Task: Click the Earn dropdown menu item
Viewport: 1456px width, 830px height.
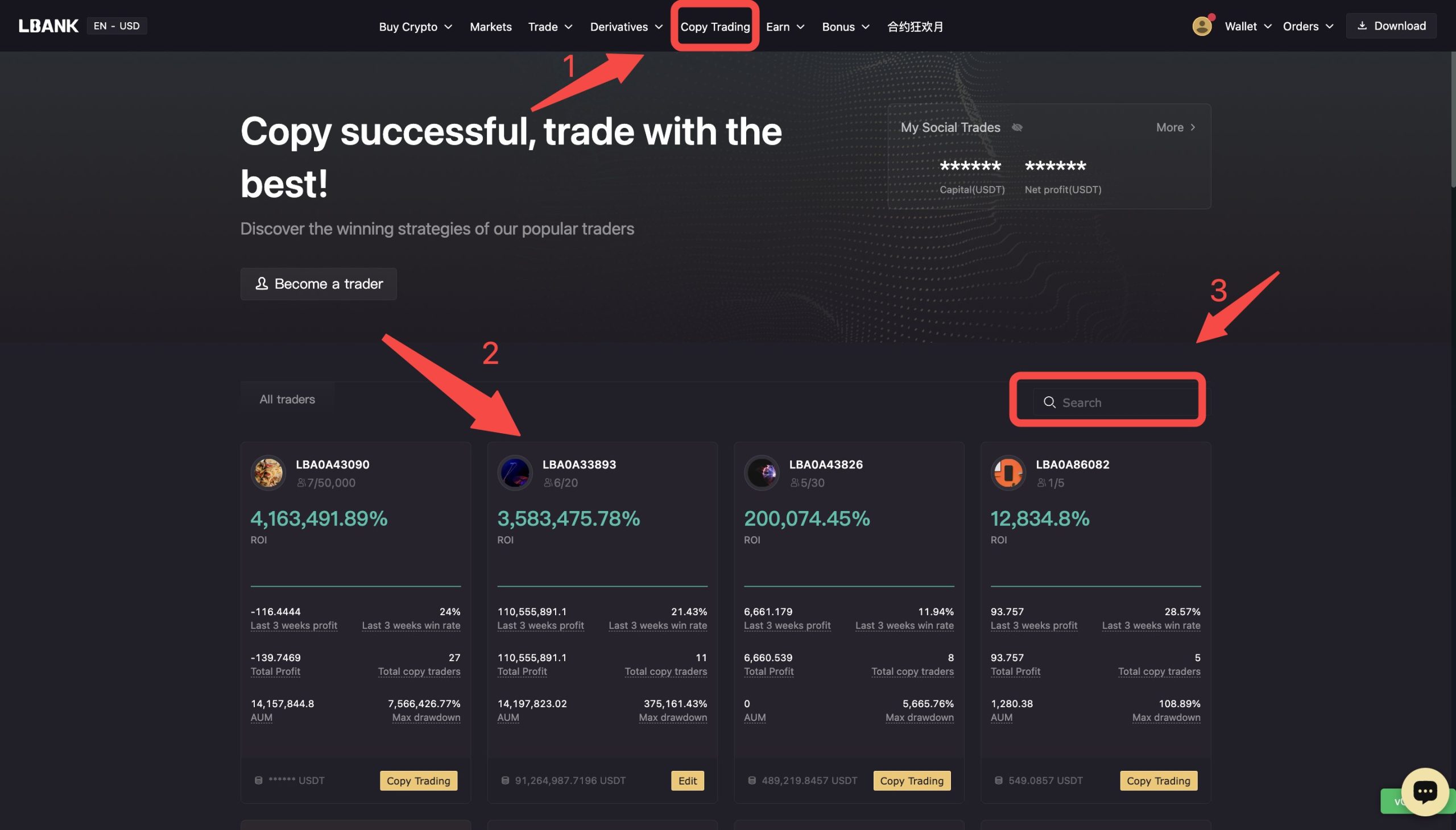Action: point(778,25)
